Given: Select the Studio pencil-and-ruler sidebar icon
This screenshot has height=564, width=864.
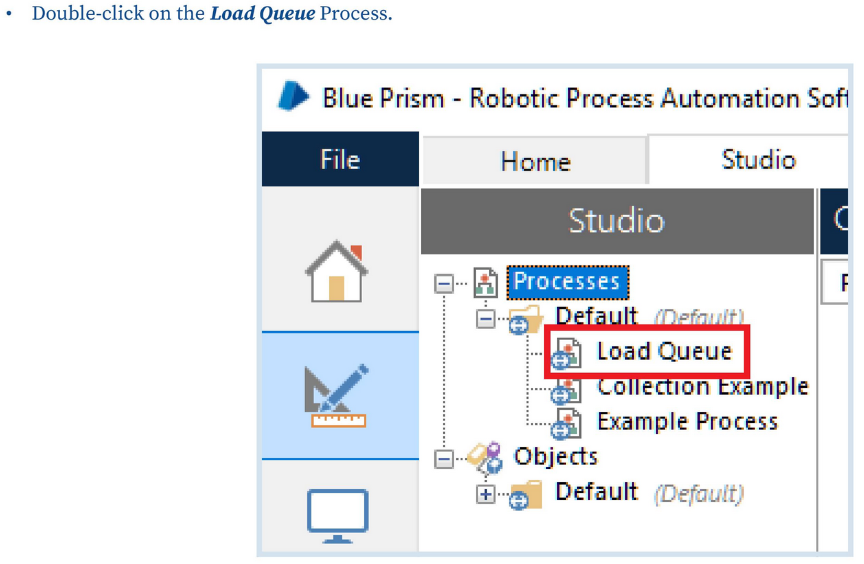Looking at the screenshot, I should click(337, 396).
